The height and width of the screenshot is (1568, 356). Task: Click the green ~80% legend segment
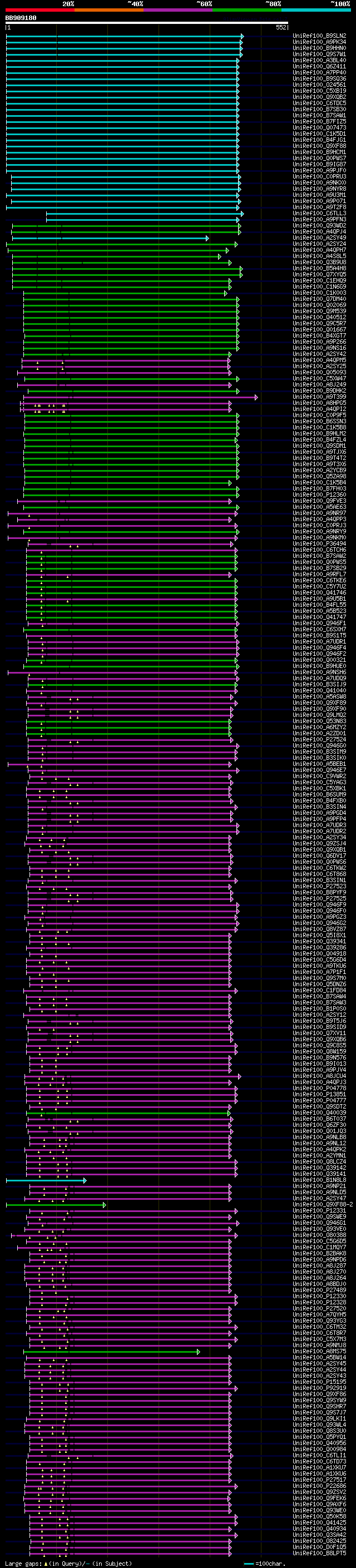pyautogui.click(x=246, y=11)
